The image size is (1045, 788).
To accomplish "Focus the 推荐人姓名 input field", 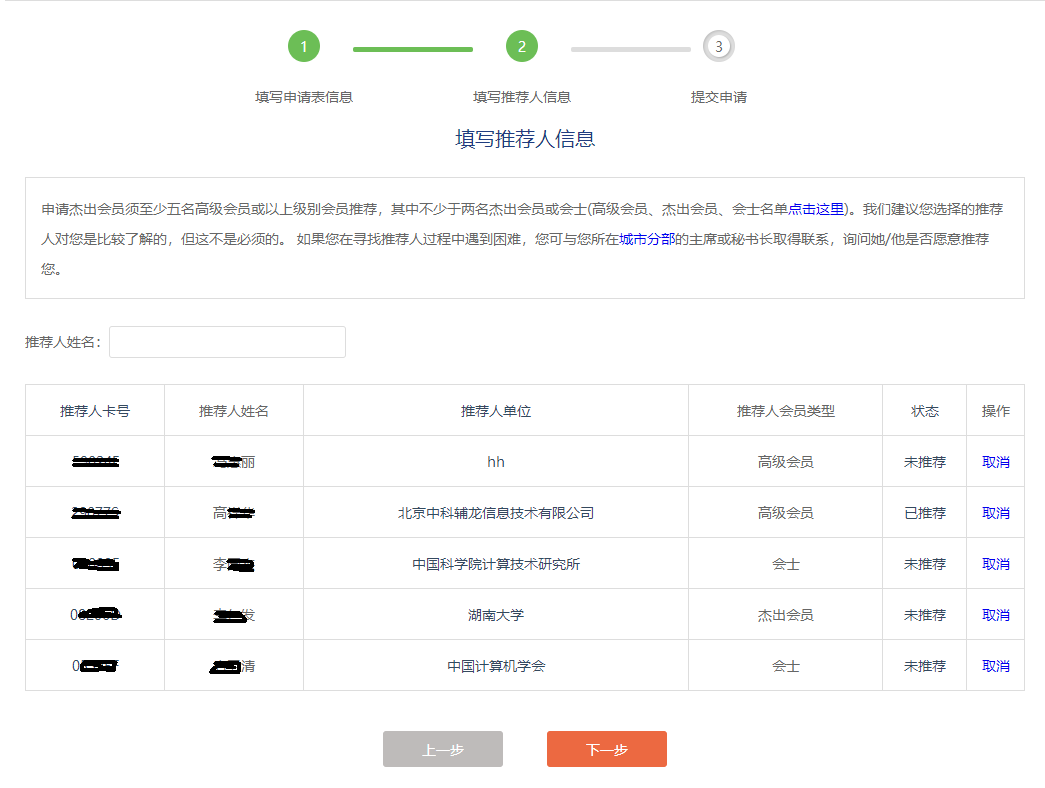I will tap(227, 342).
